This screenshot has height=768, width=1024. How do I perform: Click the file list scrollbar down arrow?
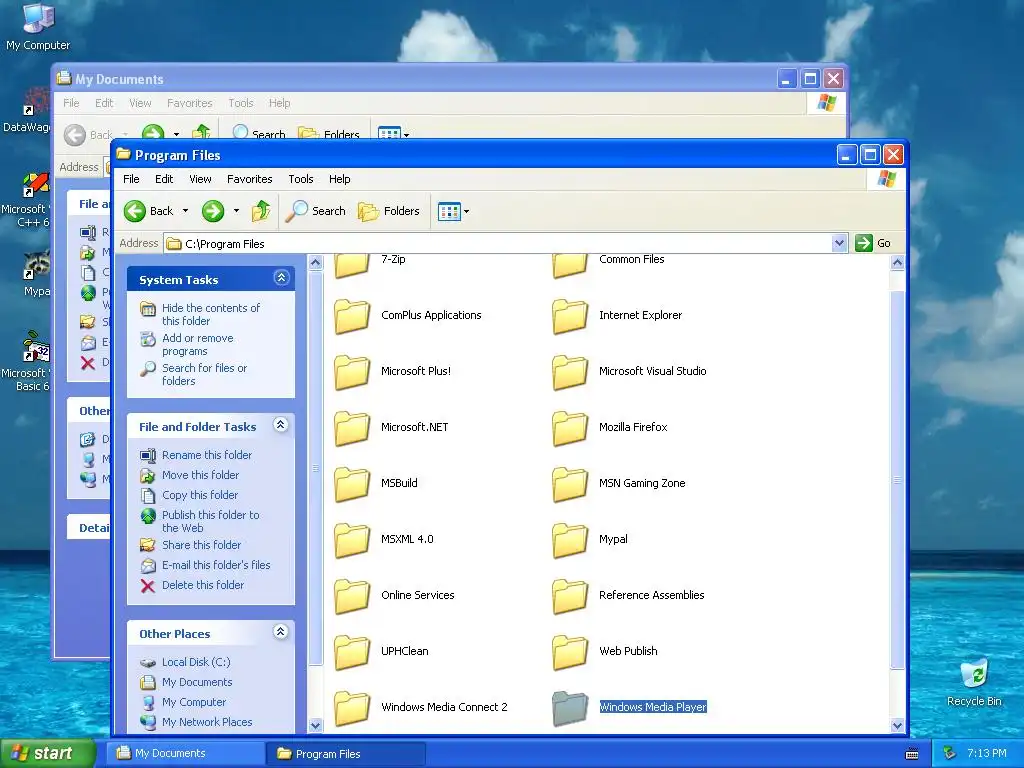[x=897, y=725]
